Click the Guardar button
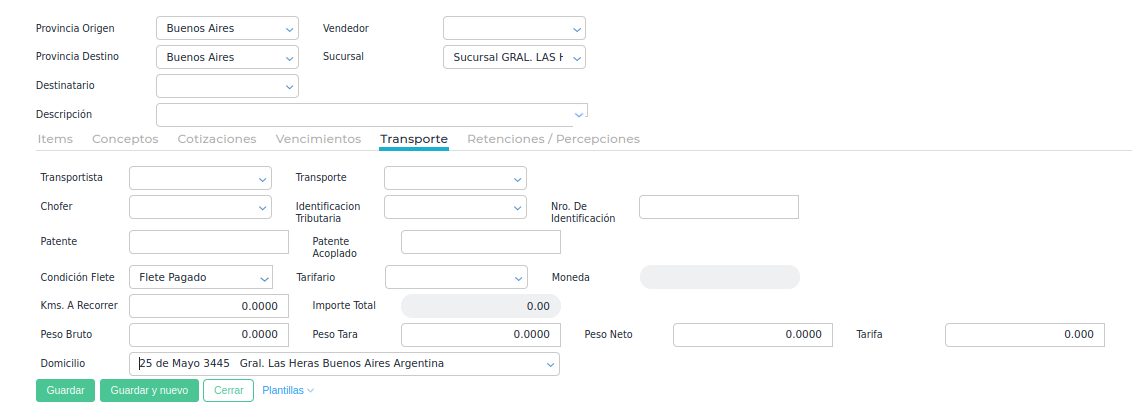 (x=65, y=391)
